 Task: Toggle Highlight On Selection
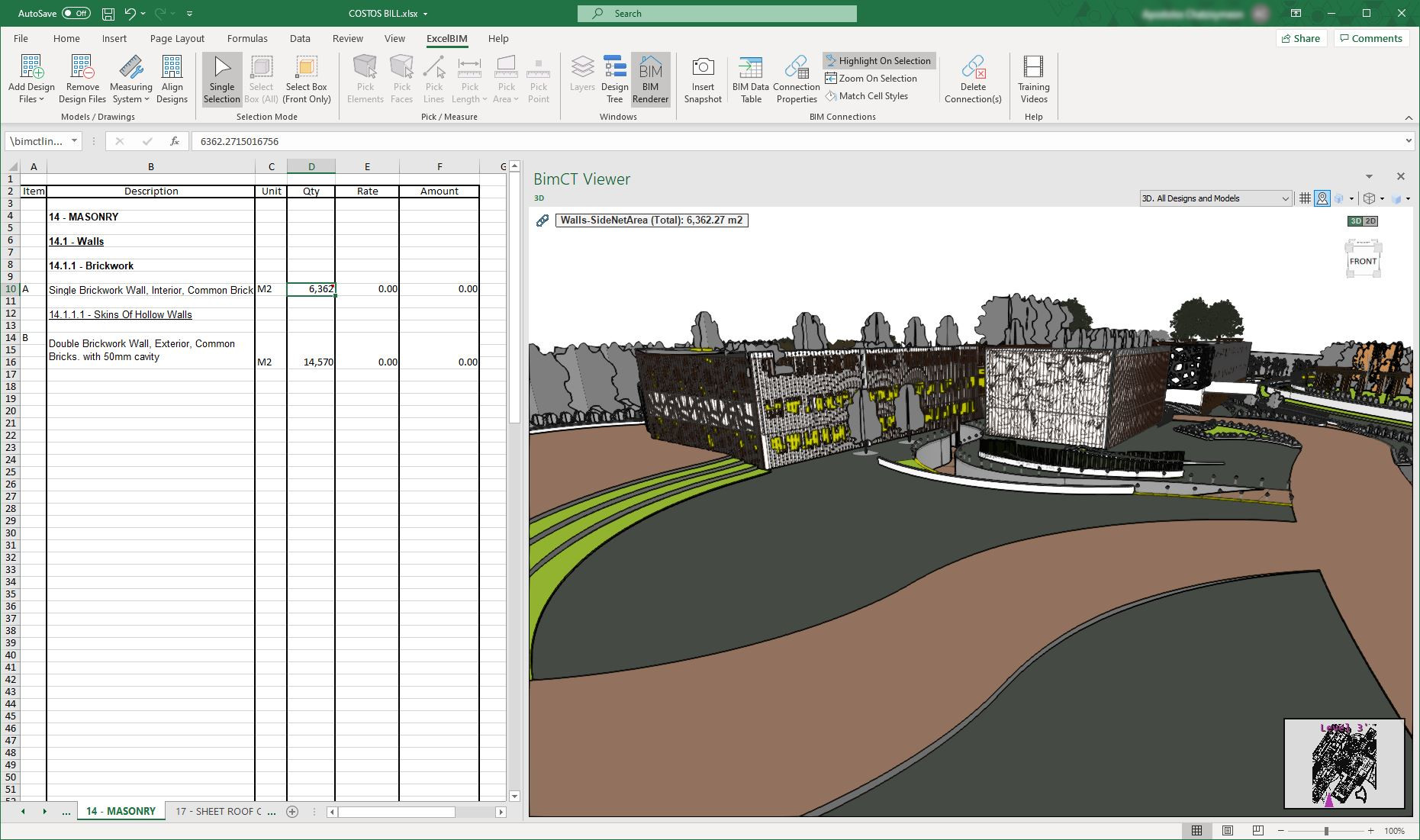click(x=879, y=61)
